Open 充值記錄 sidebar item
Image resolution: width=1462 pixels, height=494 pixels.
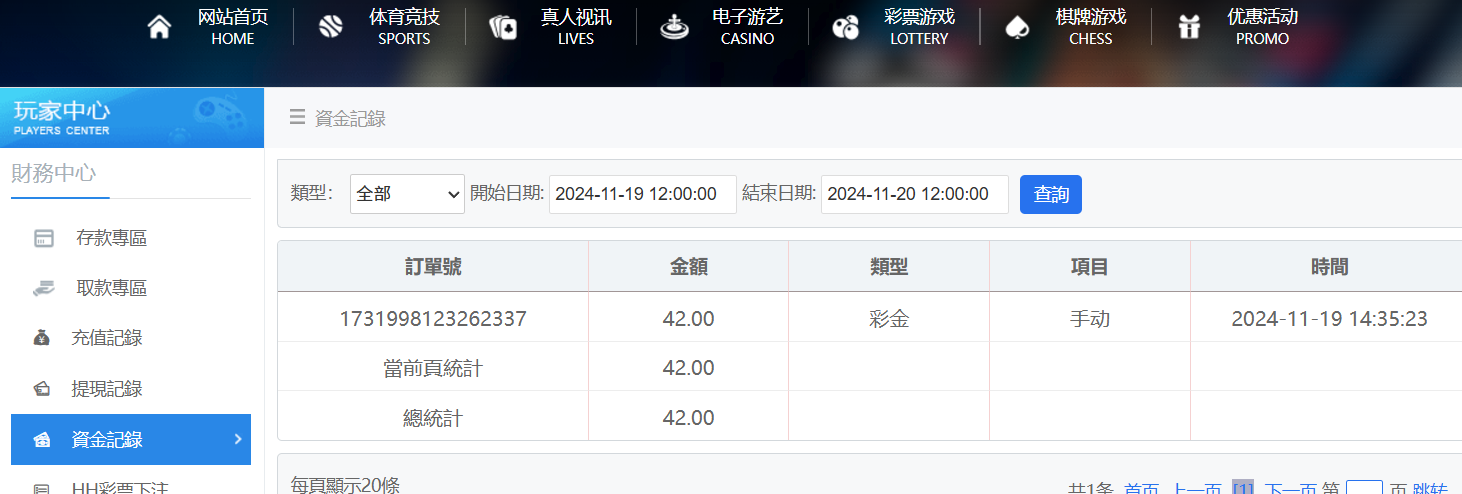click(106, 338)
